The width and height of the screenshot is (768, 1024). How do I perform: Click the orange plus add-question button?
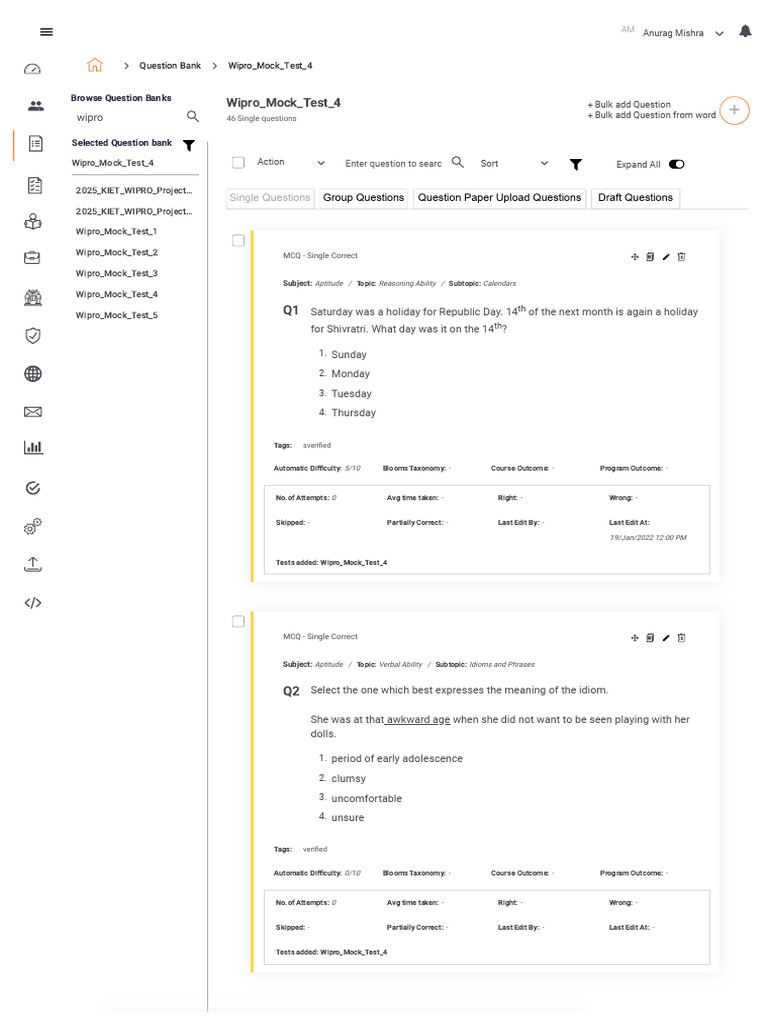point(734,110)
